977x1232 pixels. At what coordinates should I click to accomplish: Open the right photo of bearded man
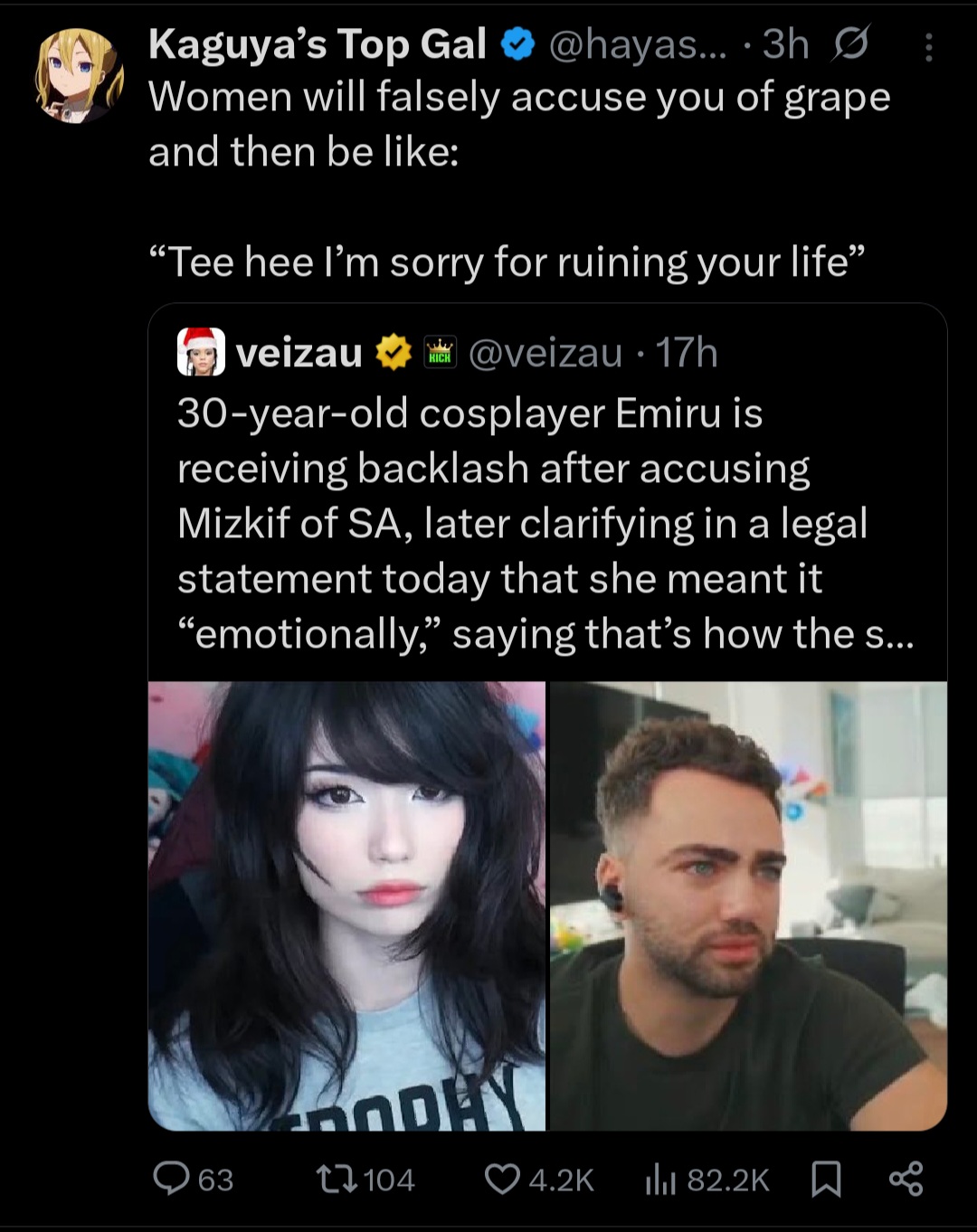point(748,905)
